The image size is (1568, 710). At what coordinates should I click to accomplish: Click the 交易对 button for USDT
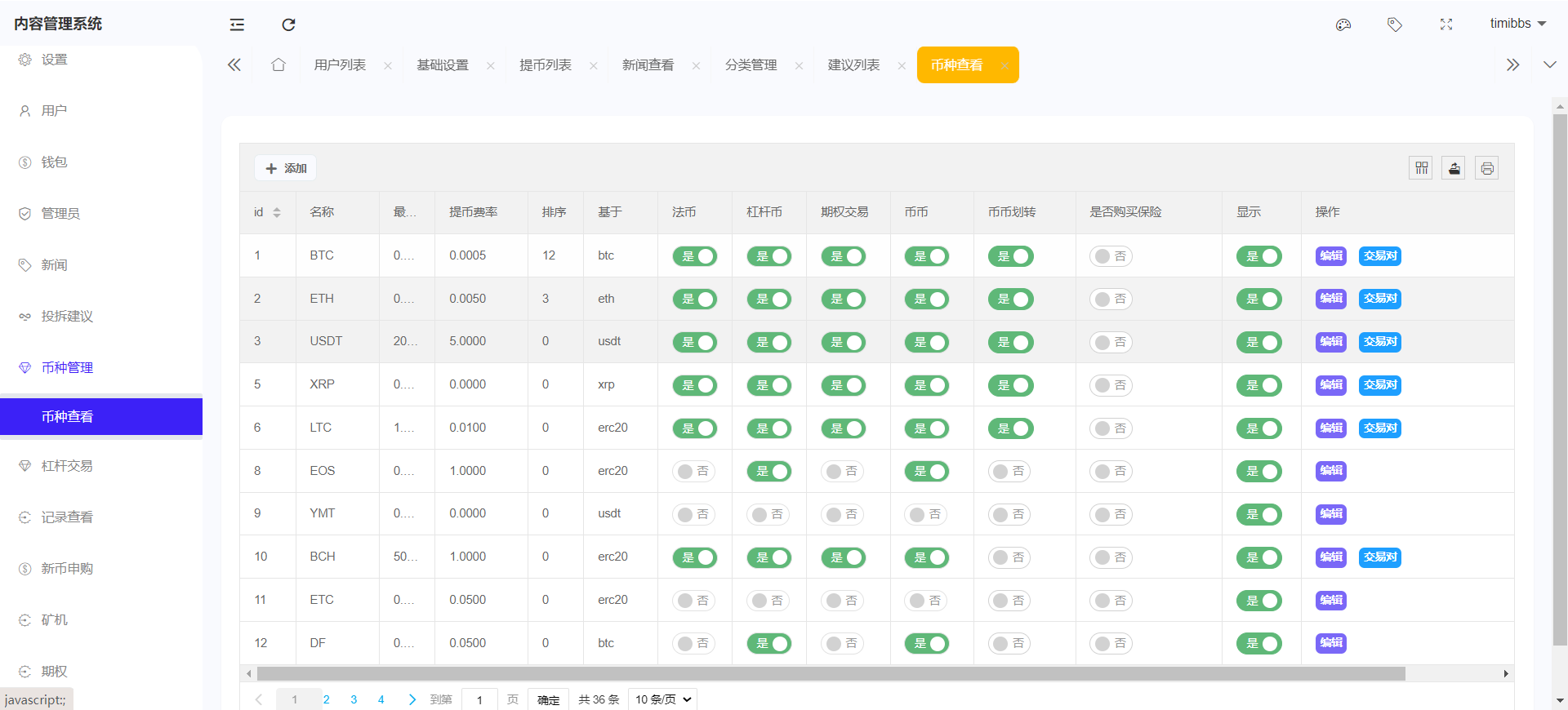(x=1379, y=342)
